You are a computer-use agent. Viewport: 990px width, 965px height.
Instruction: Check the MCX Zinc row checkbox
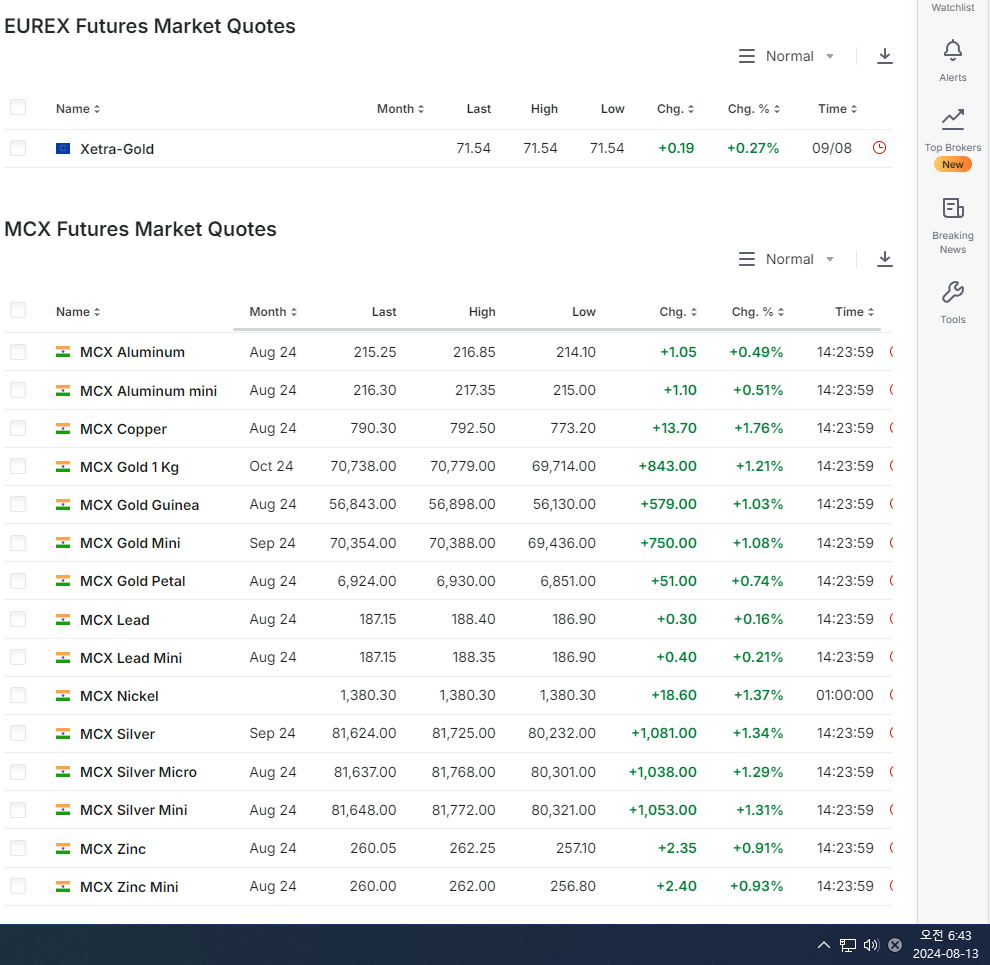pyautogui.click(x=18, y=848)
